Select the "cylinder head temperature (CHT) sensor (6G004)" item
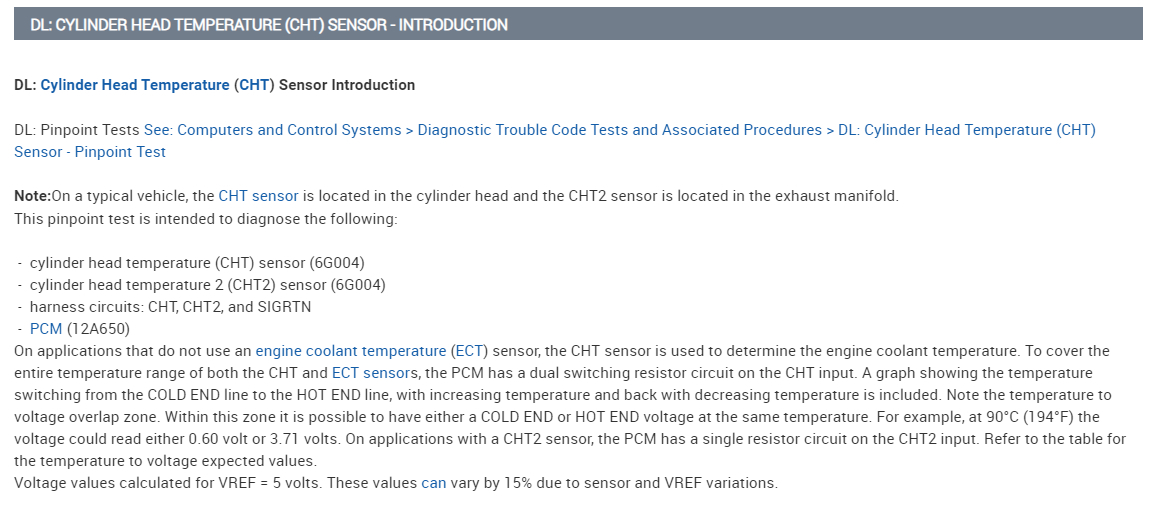 197,263
